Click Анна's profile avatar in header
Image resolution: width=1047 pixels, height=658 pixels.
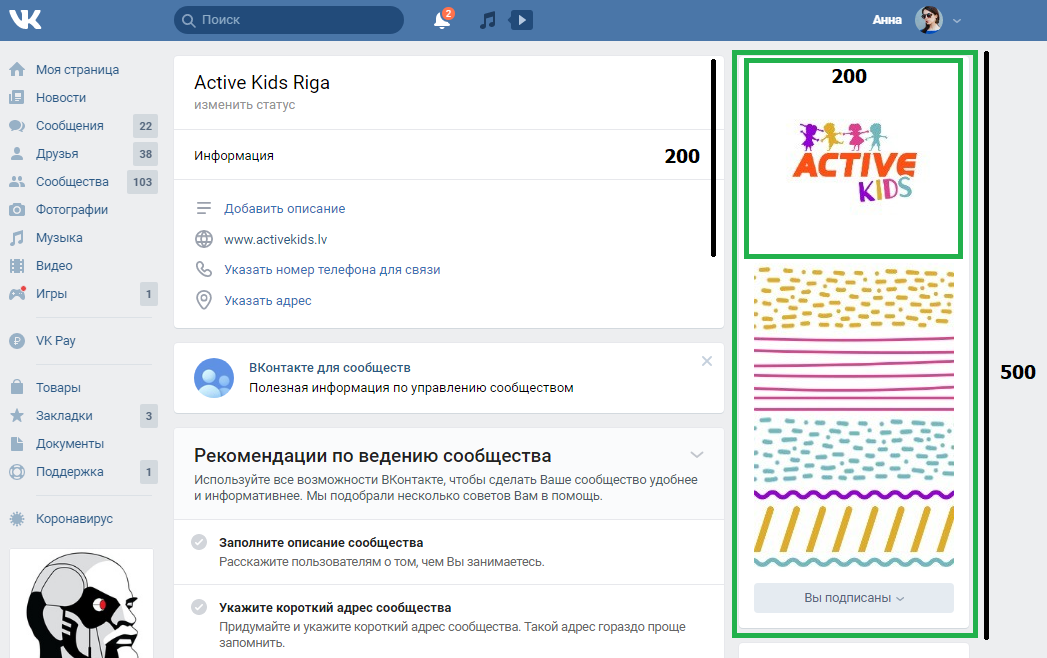click(928, 20)
